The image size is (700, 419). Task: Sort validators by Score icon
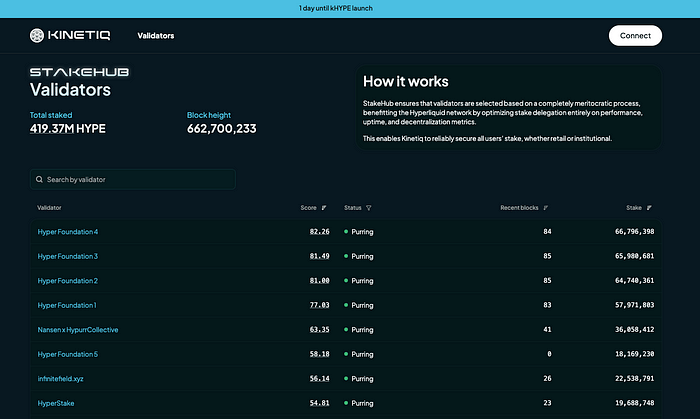324,208
